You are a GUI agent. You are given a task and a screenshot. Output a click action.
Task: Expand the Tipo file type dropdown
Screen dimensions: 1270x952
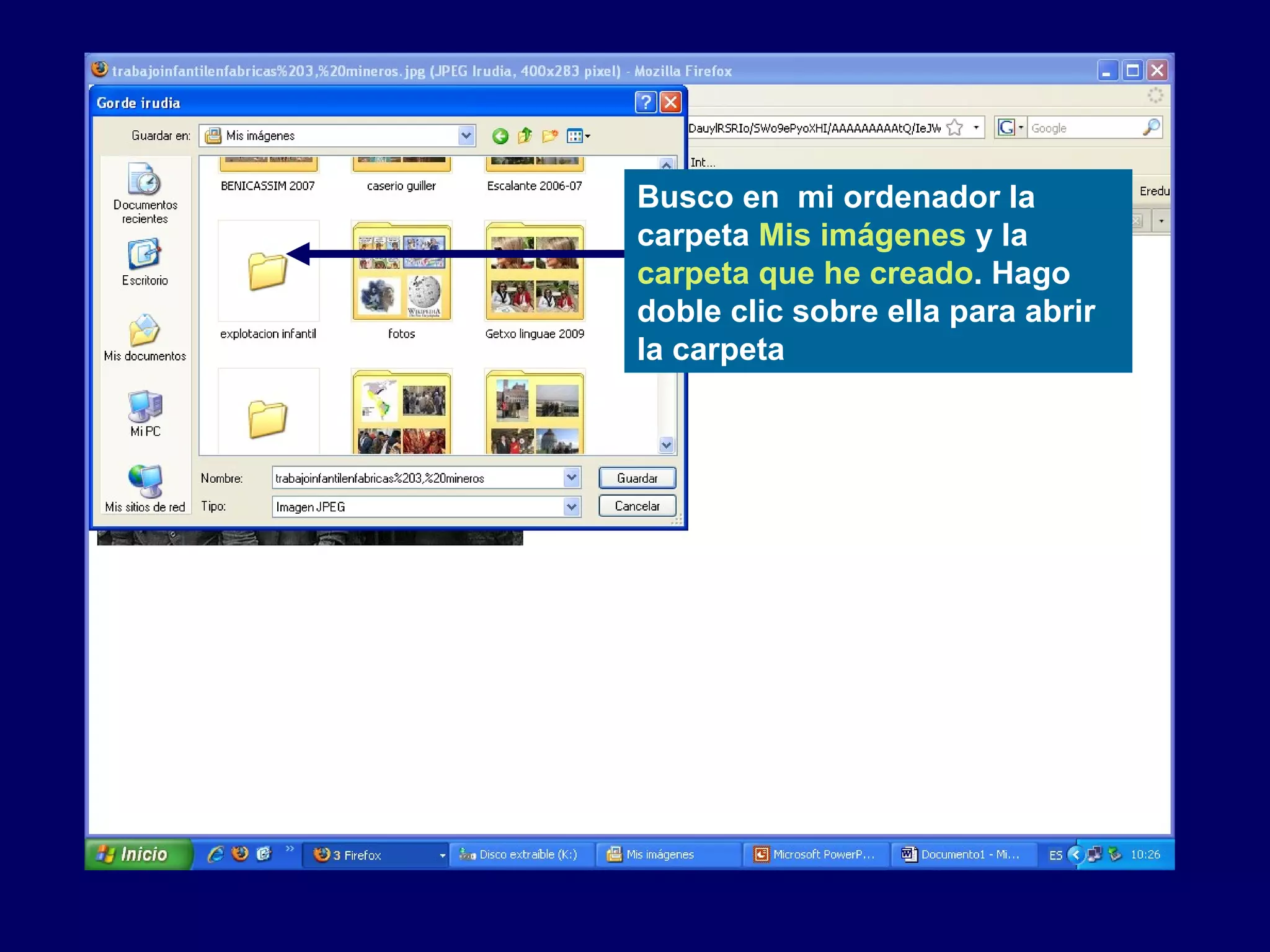click(571, 507)
